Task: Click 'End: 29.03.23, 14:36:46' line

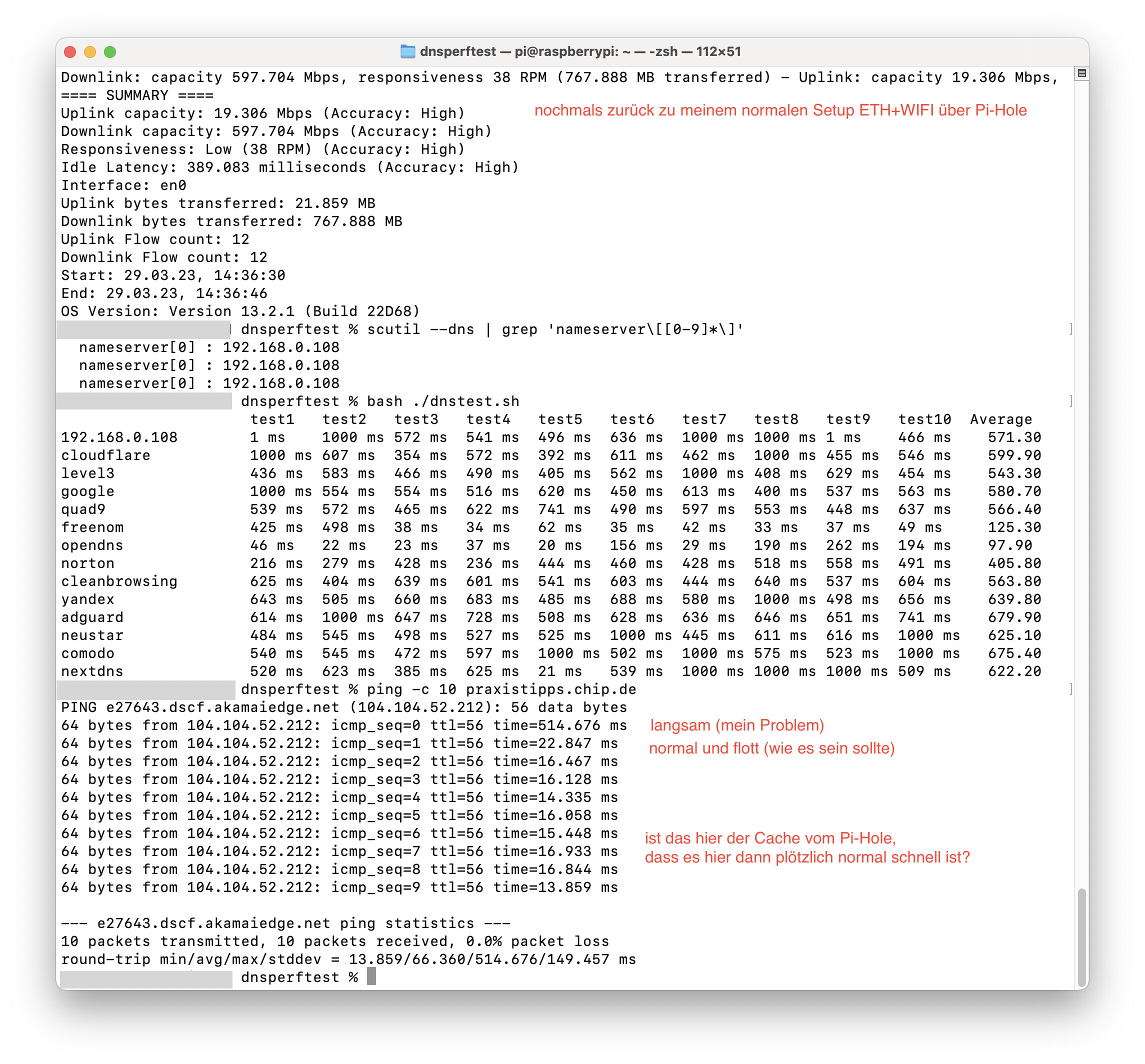Action: [164, 293]
